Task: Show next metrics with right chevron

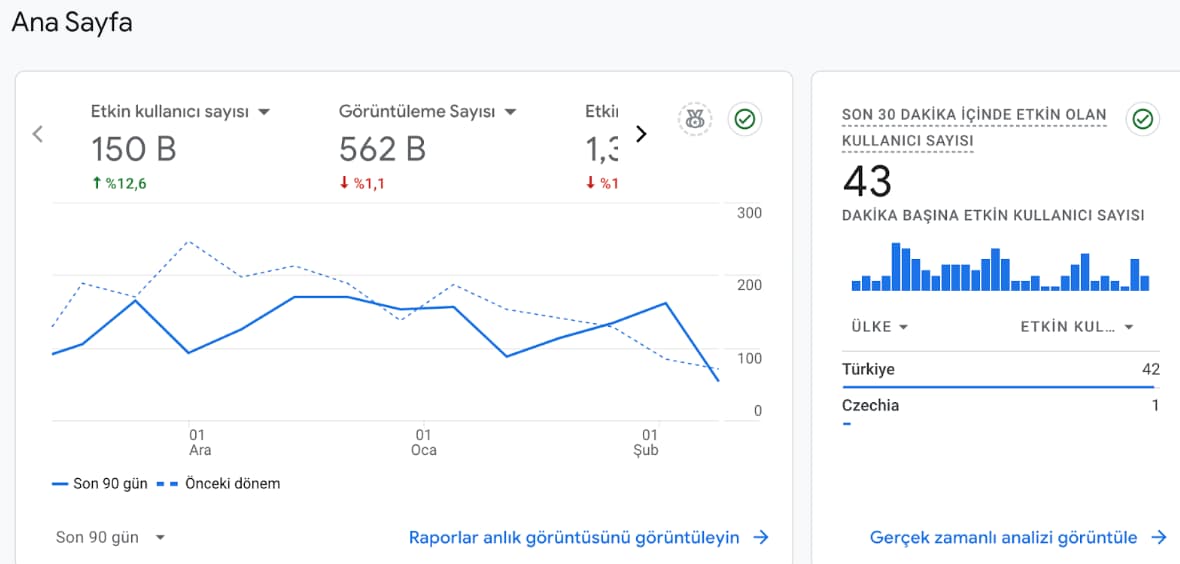Action: tap(642, 134)
